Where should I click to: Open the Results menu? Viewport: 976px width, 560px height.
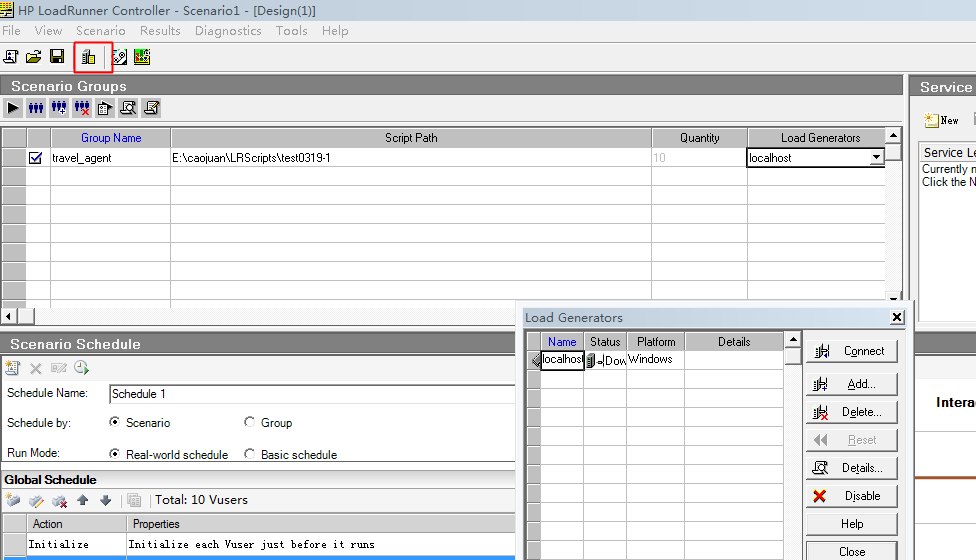(160, 30)
